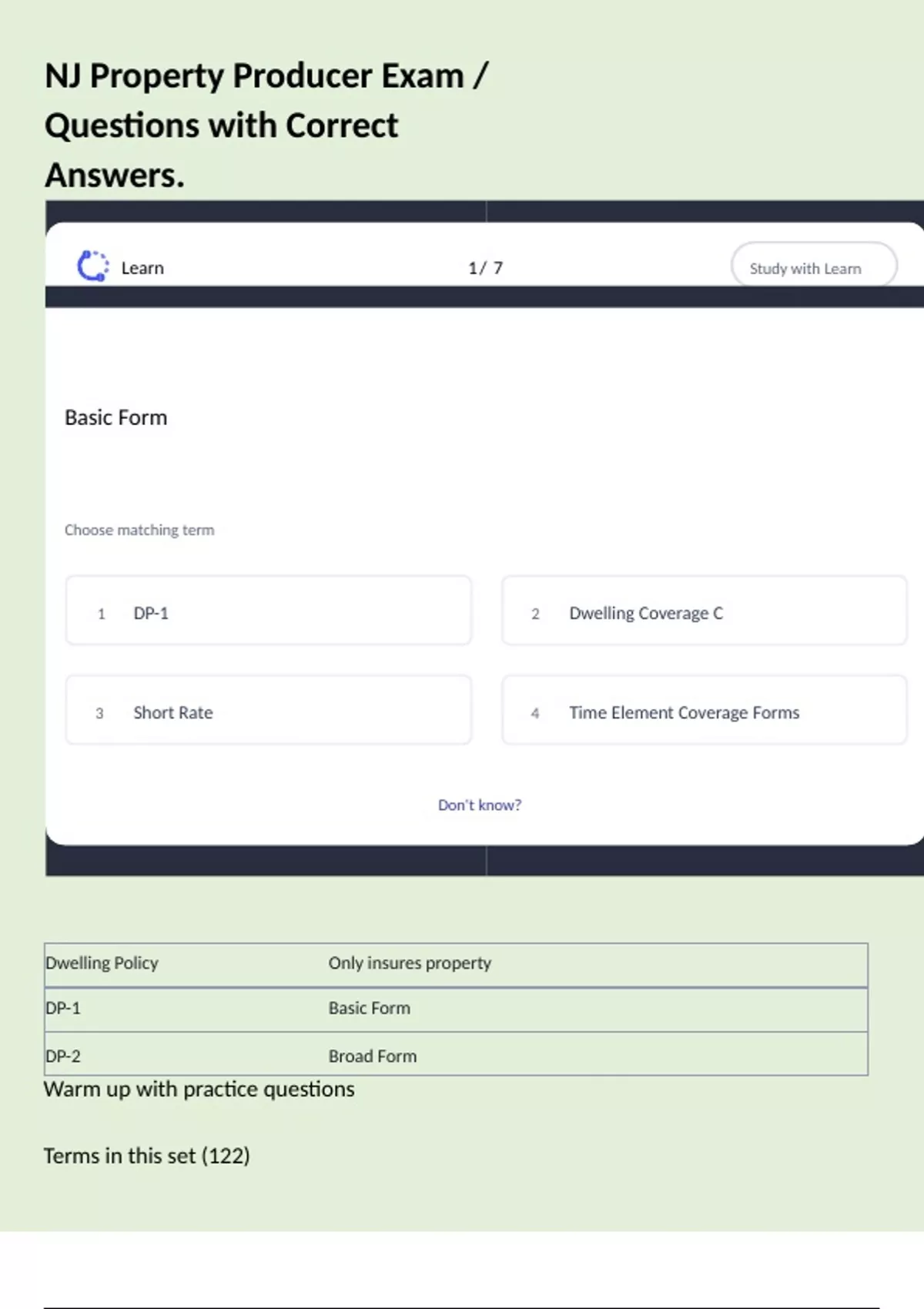Click the Learn label beside the logo
The height and width of the screenshot is (1309, 924).
[x=142, y=268]
